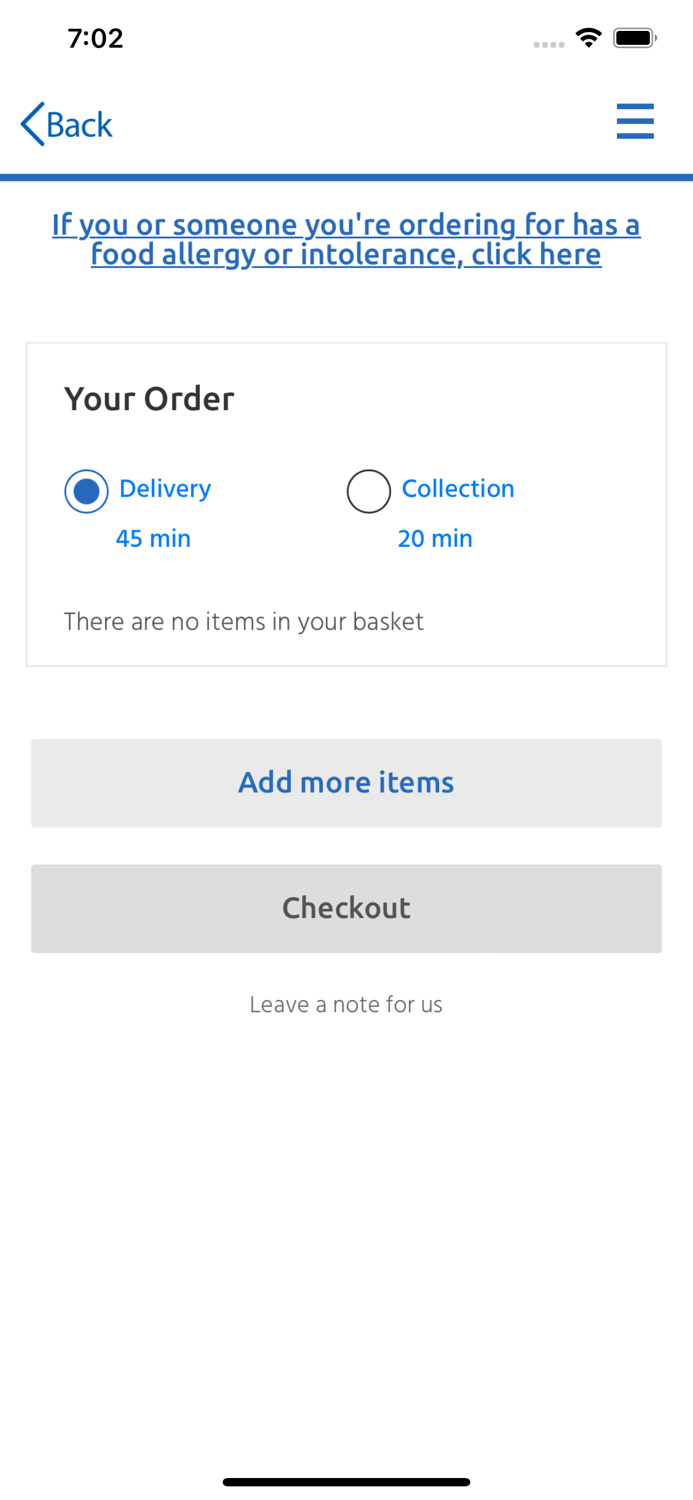The height and width of the screenshot is (1500, 693).
Task: Tap the battery indicator icon
Action: click(634, 38)
